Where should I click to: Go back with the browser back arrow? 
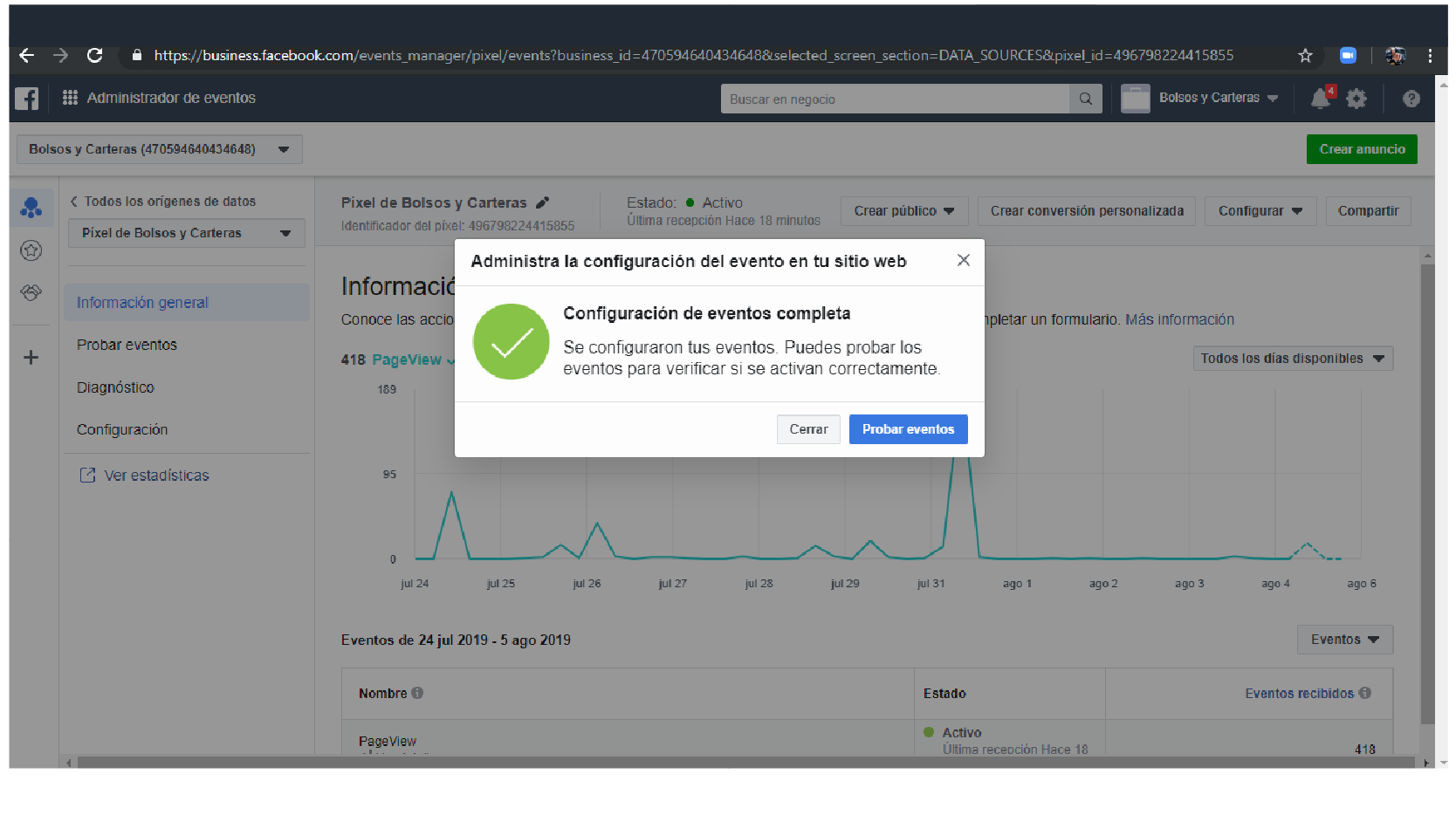(x=27, y=56)
